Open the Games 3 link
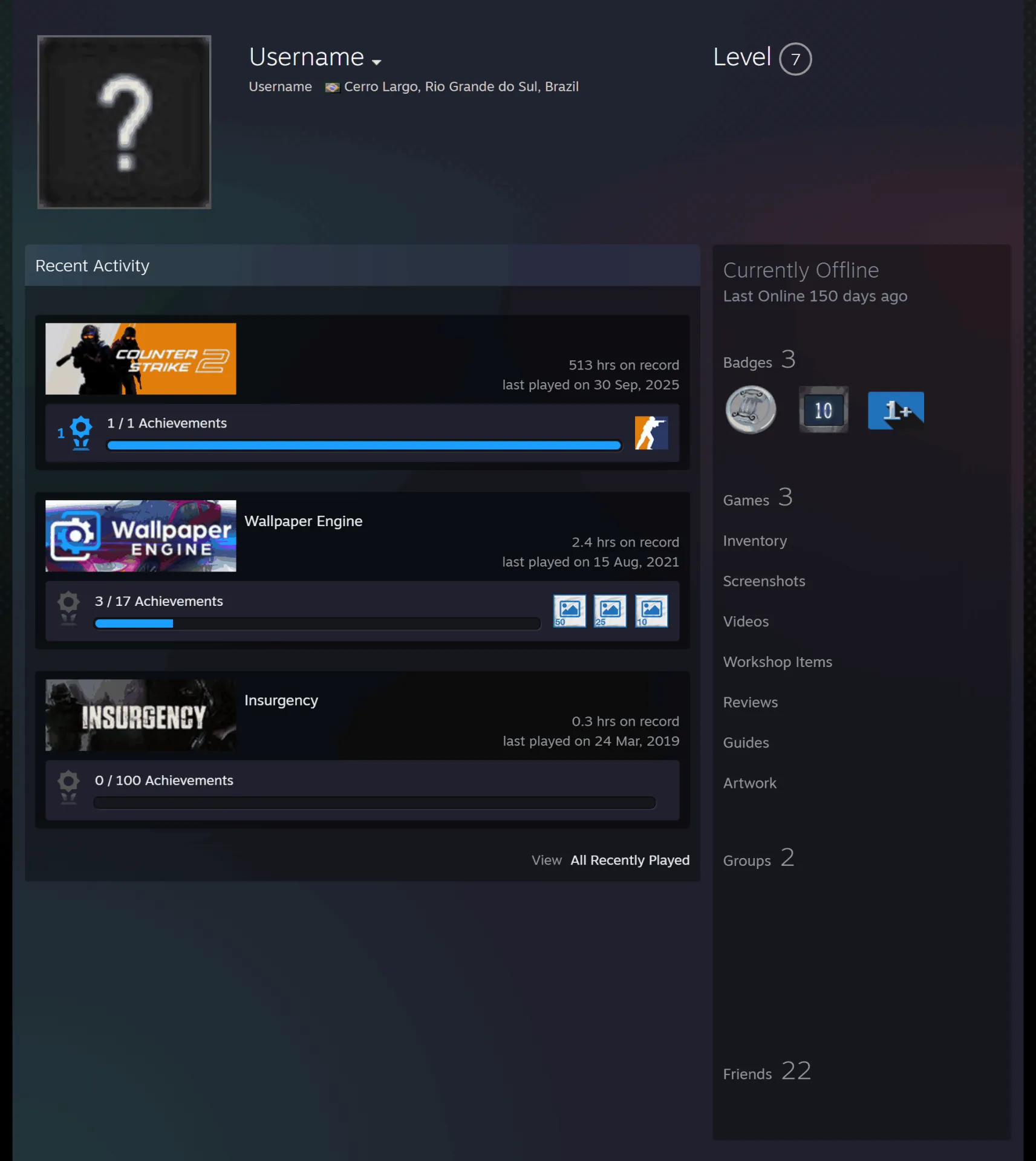The width and height of the screenshot is (1036, 1161). pos(758,498)
